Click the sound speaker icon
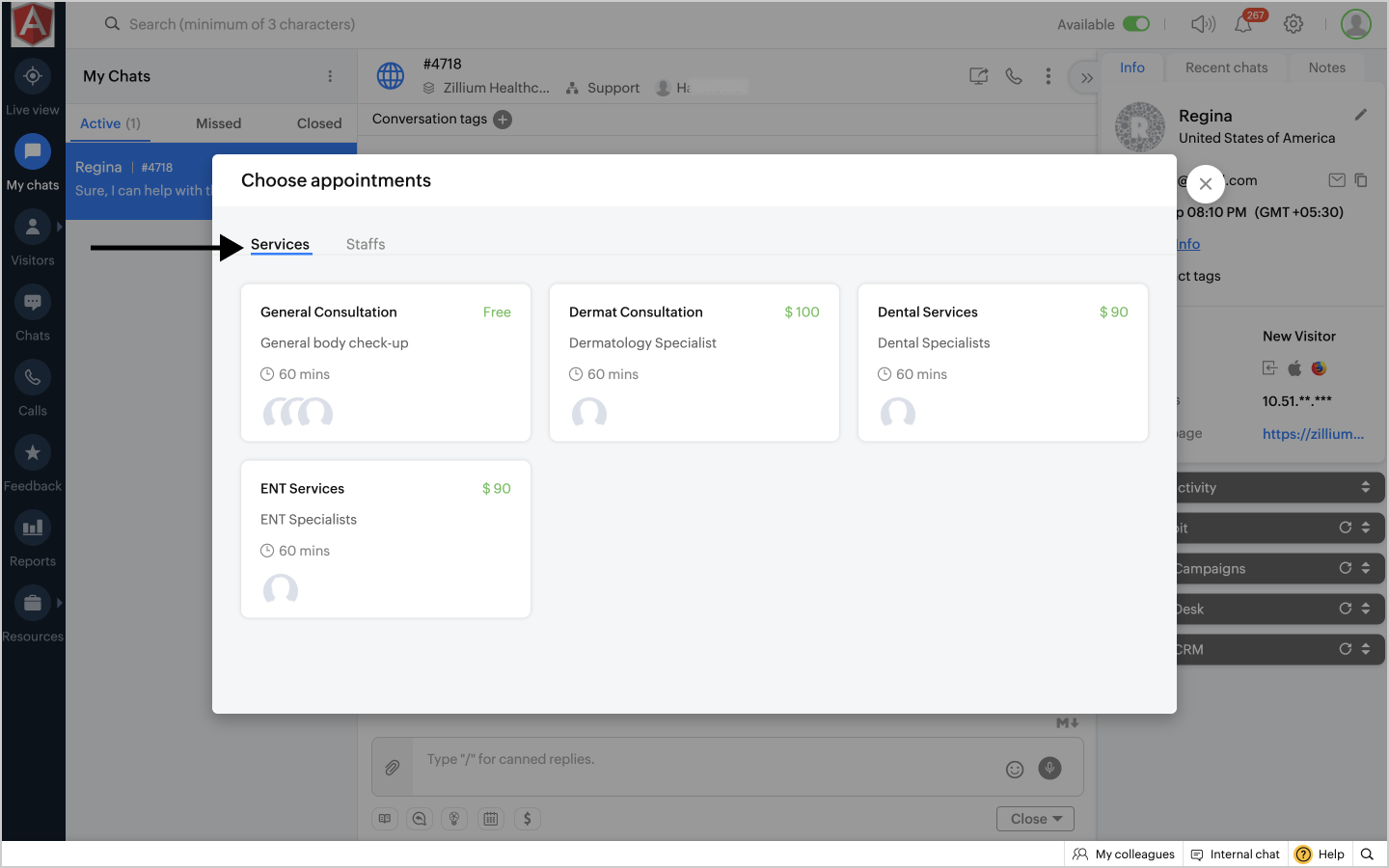This screenshot has height=868, width=1389. [x=1202, y=24]
